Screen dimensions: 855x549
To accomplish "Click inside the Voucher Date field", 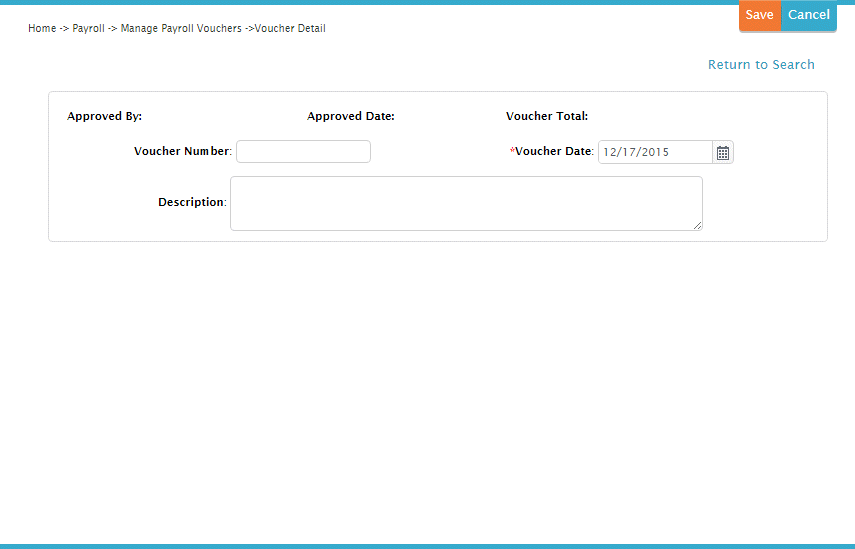I will click(655, 152).
